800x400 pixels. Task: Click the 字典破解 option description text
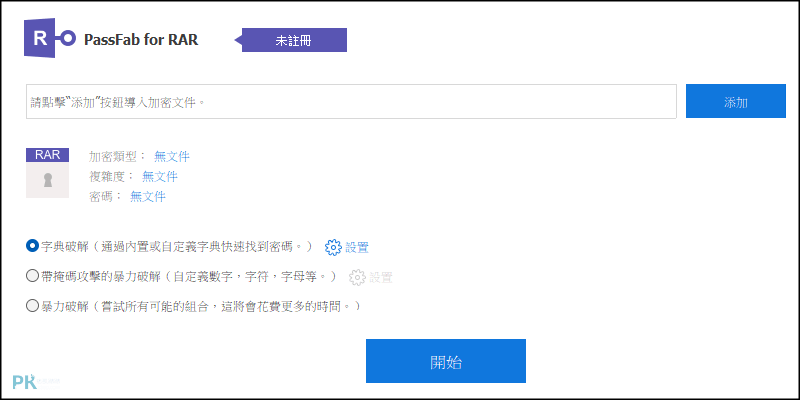(179, 247)
